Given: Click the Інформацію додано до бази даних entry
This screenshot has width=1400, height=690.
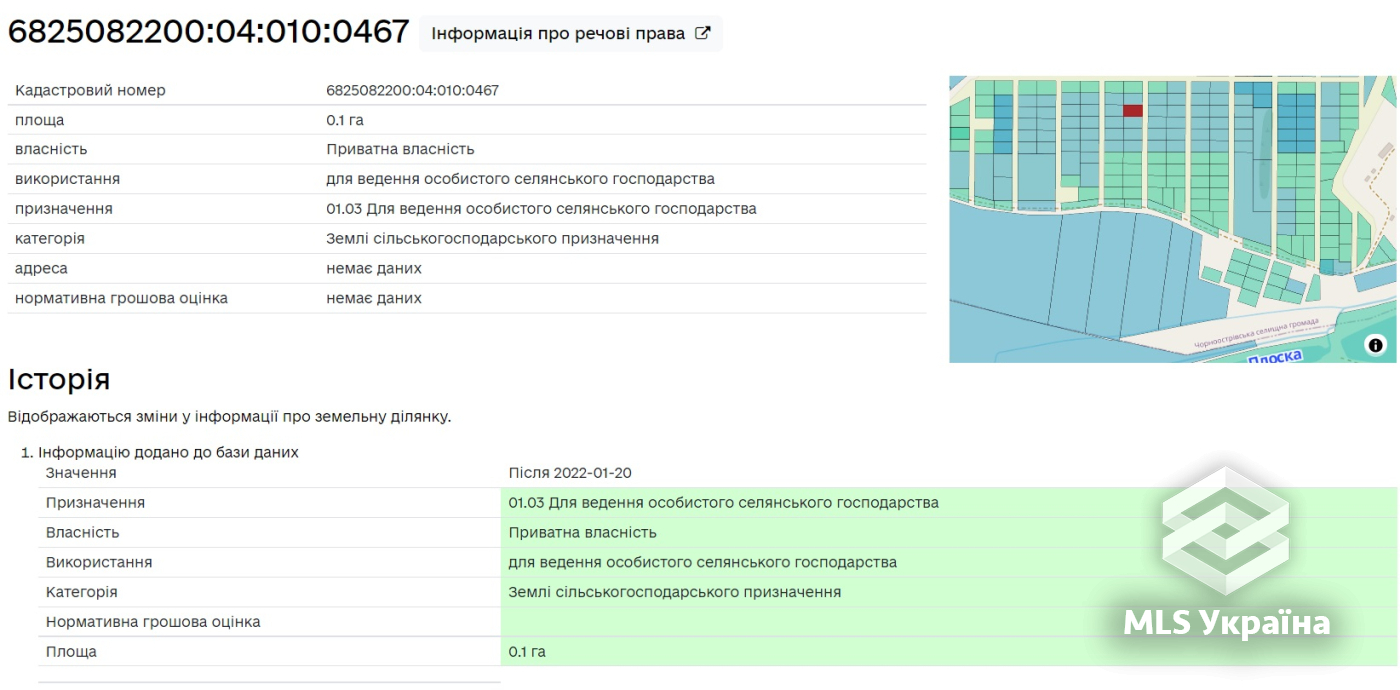Looking at the screenshot, I should (168, 452).
